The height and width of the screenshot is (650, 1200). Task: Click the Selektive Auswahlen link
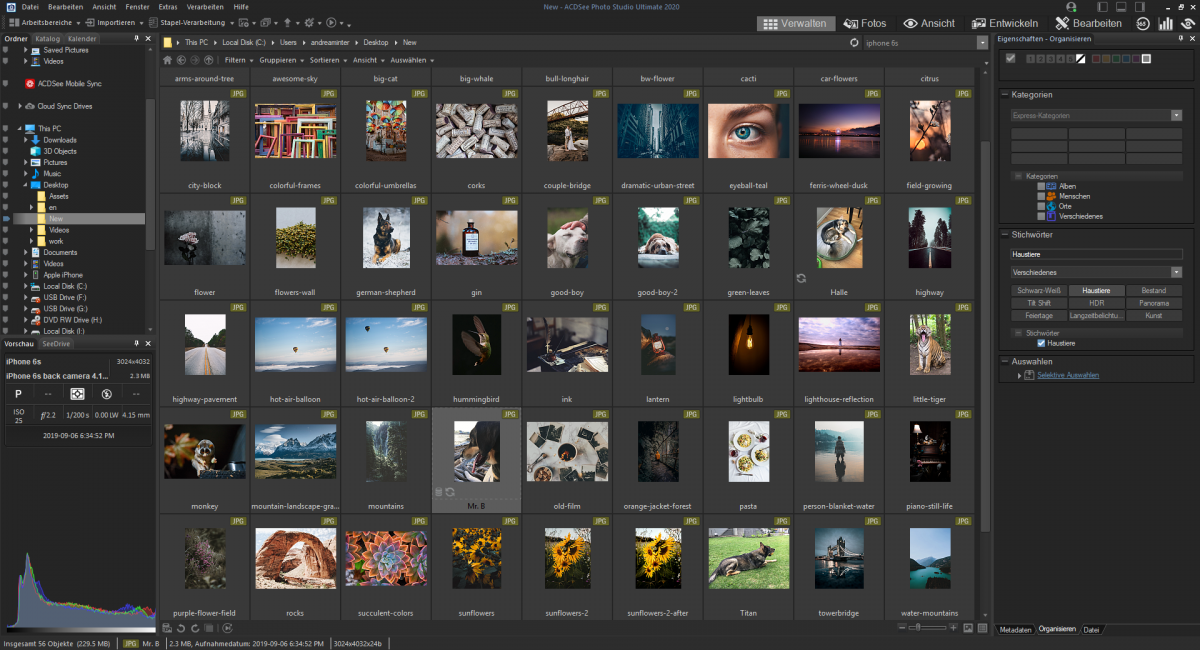pos(1067,375)
